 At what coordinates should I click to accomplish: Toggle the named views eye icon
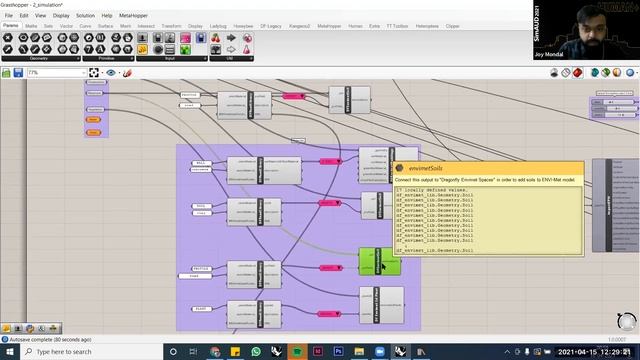[x=111, y=73]
